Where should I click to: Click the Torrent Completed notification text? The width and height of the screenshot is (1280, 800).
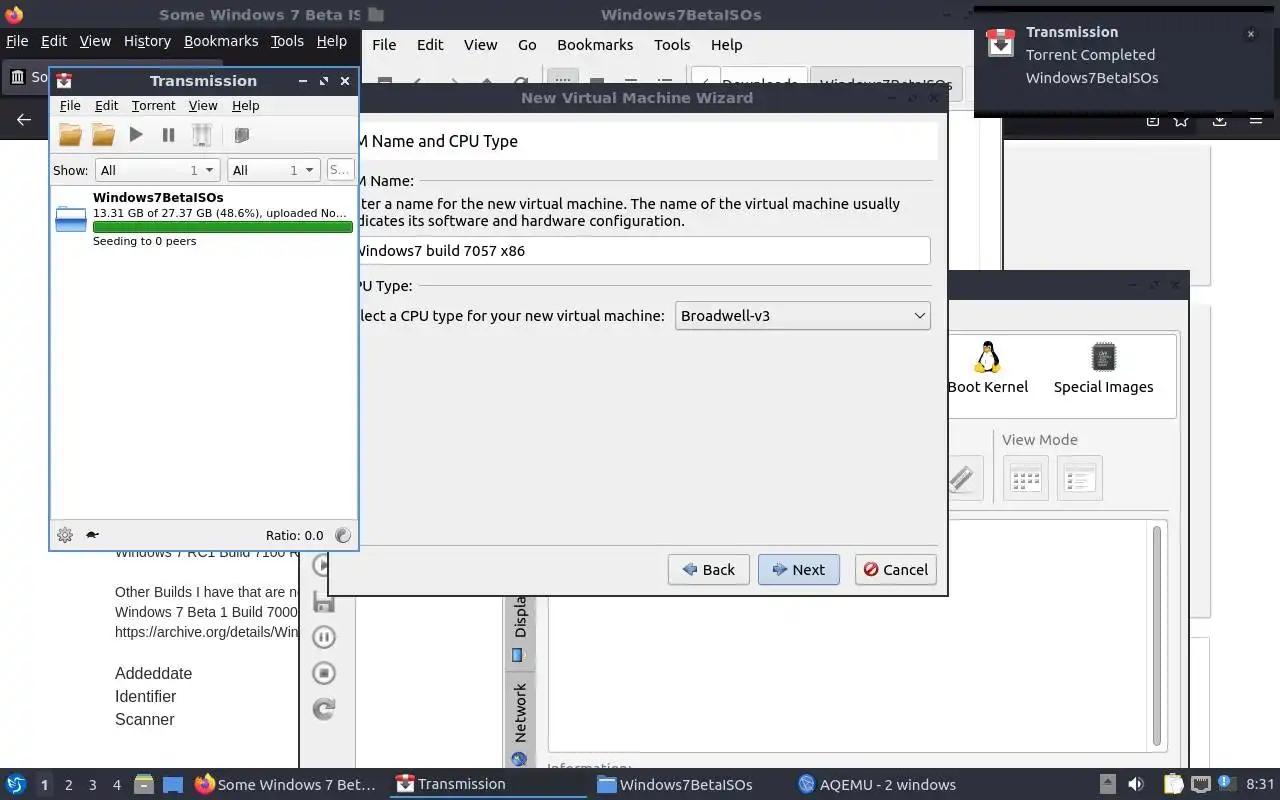1090,55
